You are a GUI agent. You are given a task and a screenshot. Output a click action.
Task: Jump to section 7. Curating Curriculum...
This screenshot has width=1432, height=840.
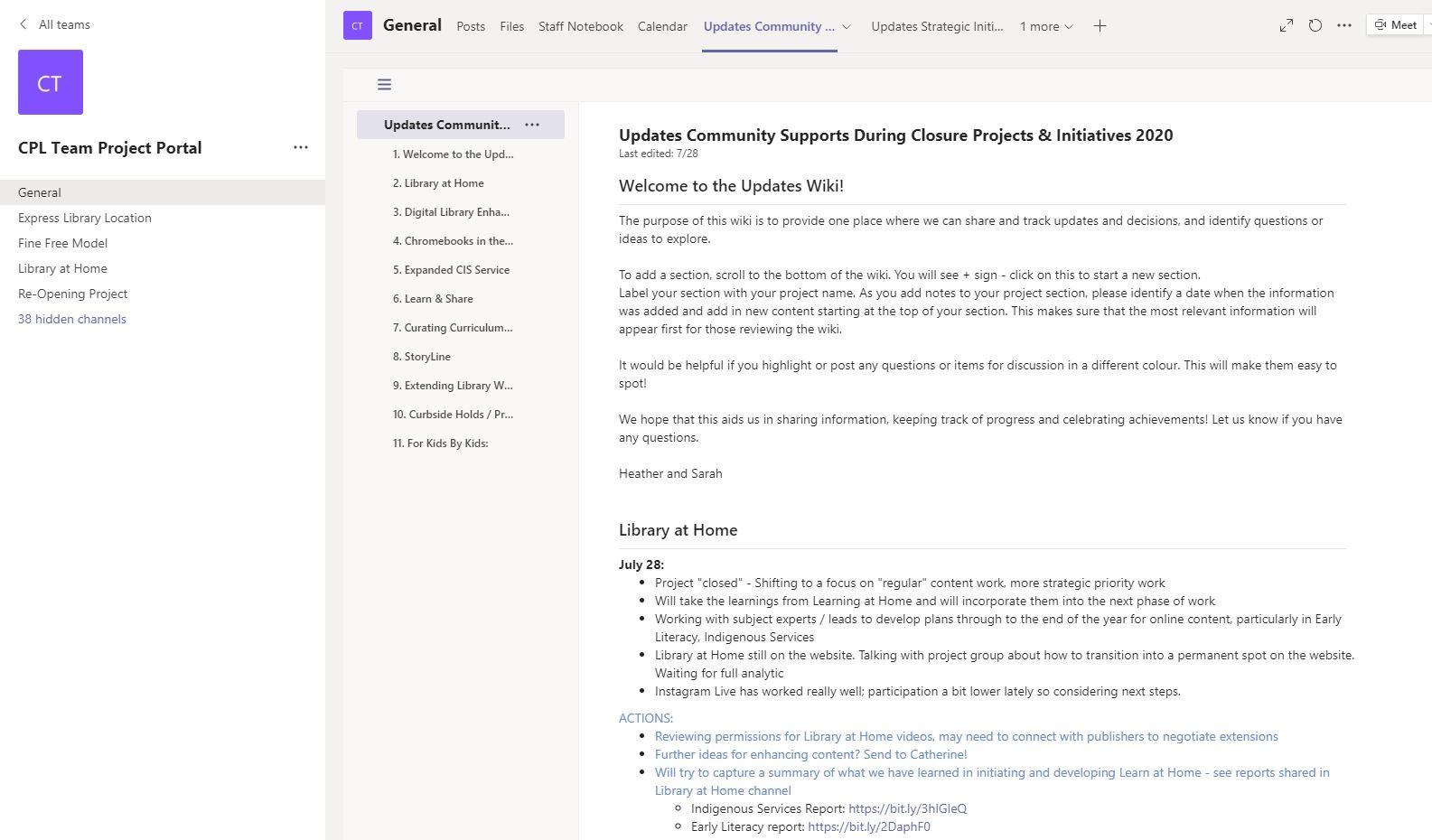(x=453, y=328)
